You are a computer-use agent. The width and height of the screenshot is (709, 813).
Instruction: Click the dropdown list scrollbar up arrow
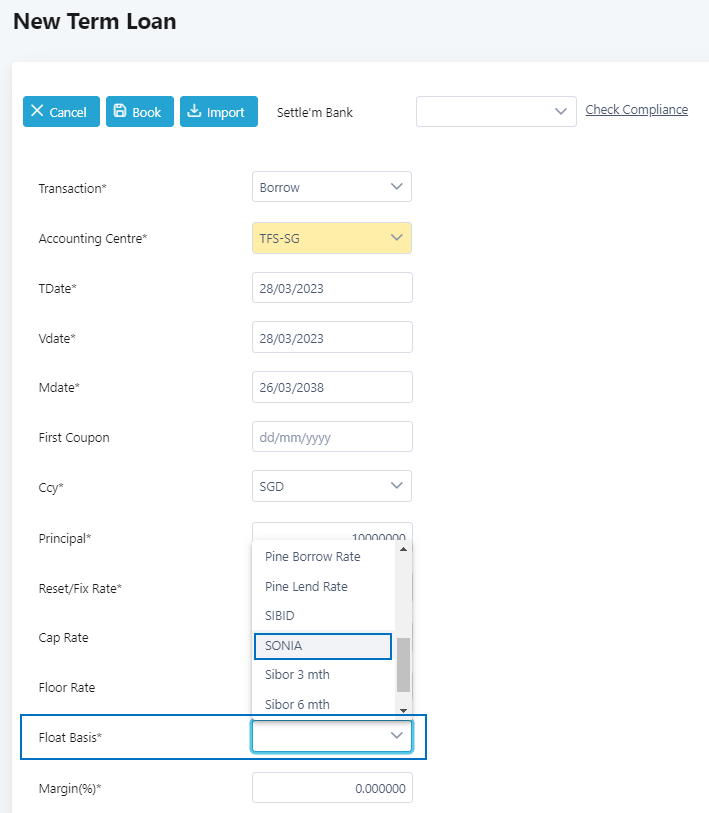[x=404, y=550]
